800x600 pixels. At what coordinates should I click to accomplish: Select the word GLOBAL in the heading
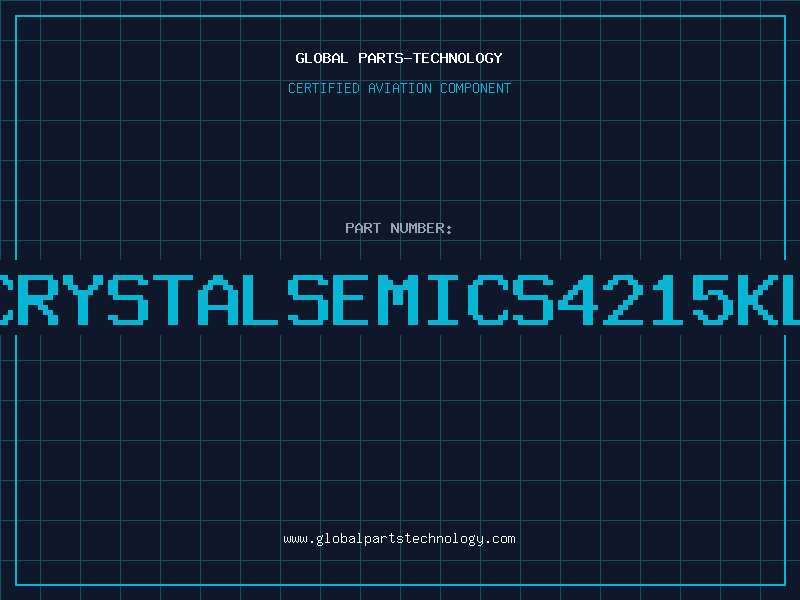pos(321,58)
